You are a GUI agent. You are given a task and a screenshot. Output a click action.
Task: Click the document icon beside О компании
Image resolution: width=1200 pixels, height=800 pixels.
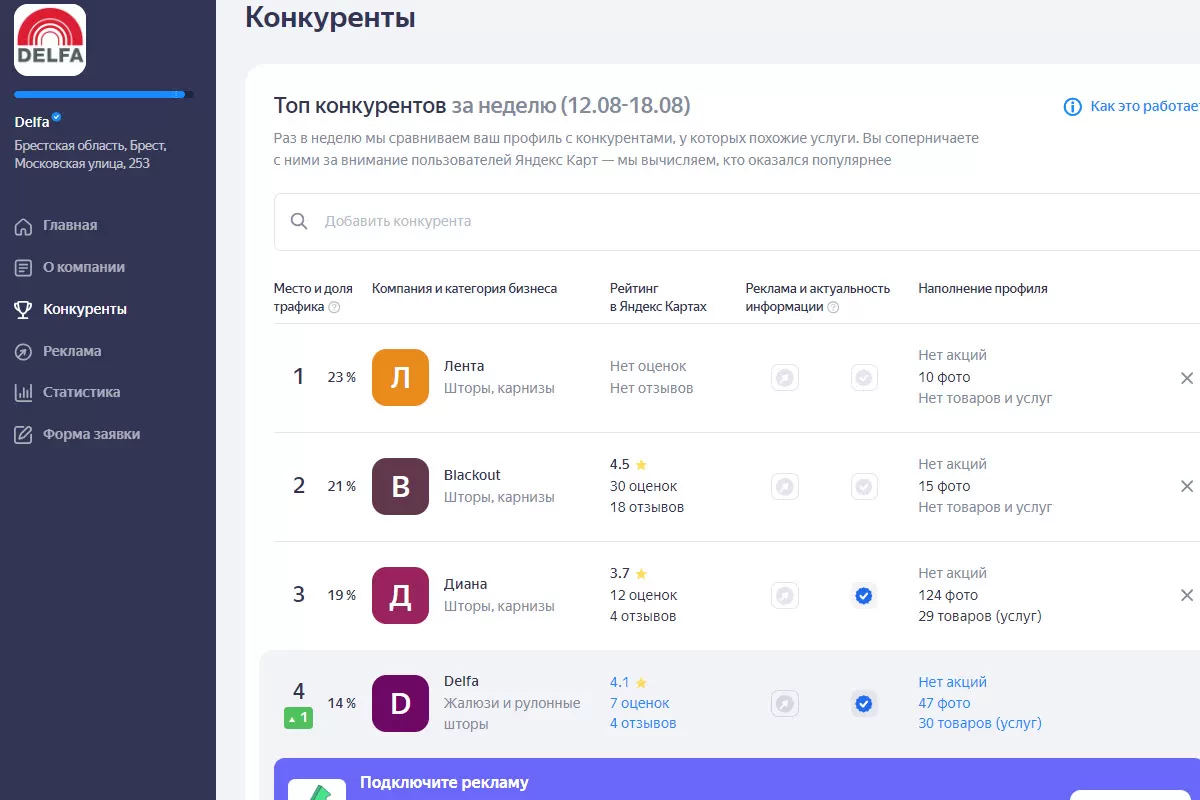tap(23, 268)
